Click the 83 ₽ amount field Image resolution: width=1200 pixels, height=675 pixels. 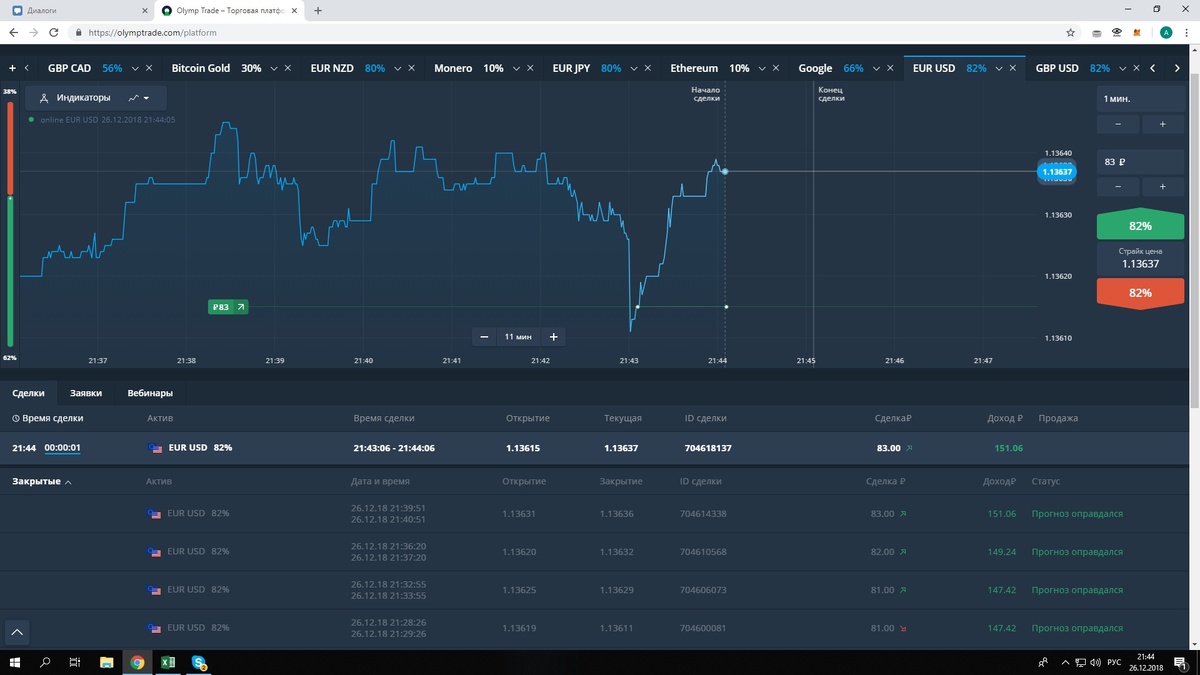pos(1140,162)
